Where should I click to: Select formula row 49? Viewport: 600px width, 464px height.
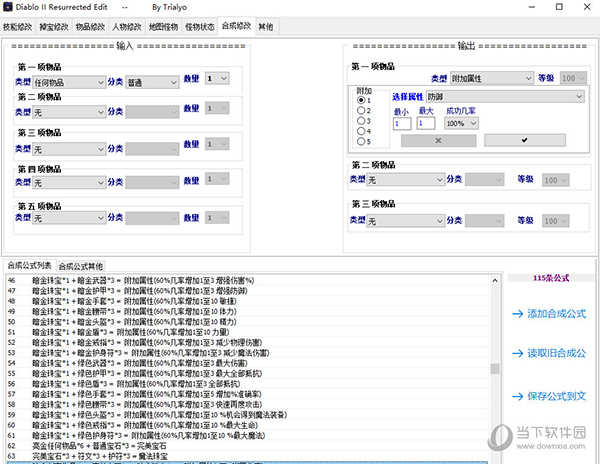(x=247, y=311)
